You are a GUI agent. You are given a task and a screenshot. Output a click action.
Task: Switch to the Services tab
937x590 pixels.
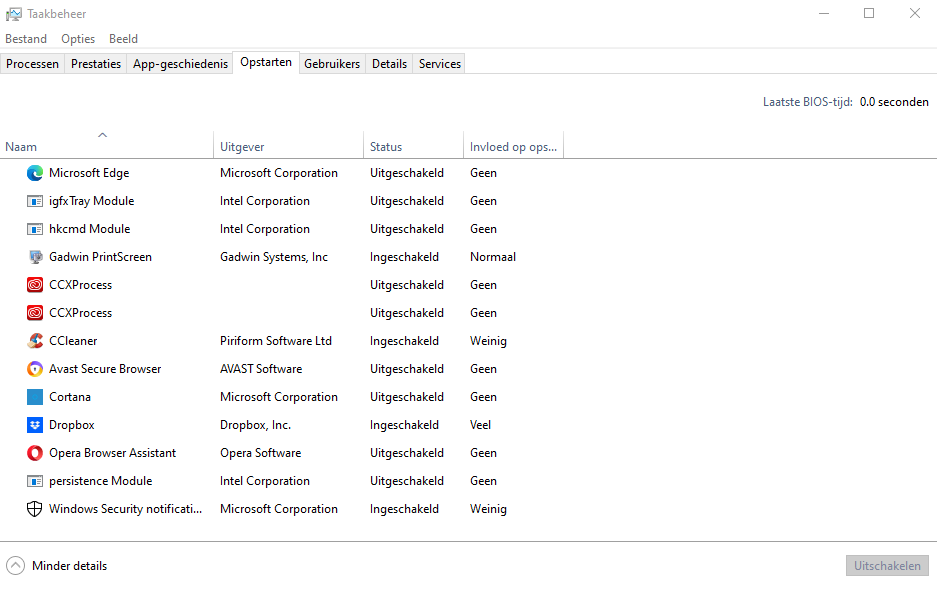[x=439, y=64]
